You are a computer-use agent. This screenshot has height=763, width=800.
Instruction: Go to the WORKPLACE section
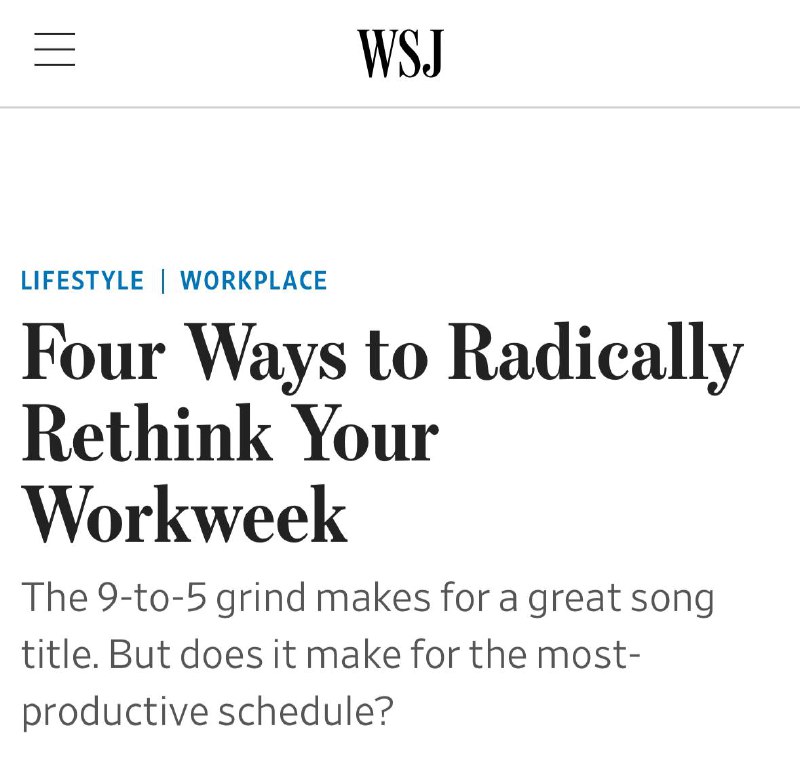click(254, 281)
